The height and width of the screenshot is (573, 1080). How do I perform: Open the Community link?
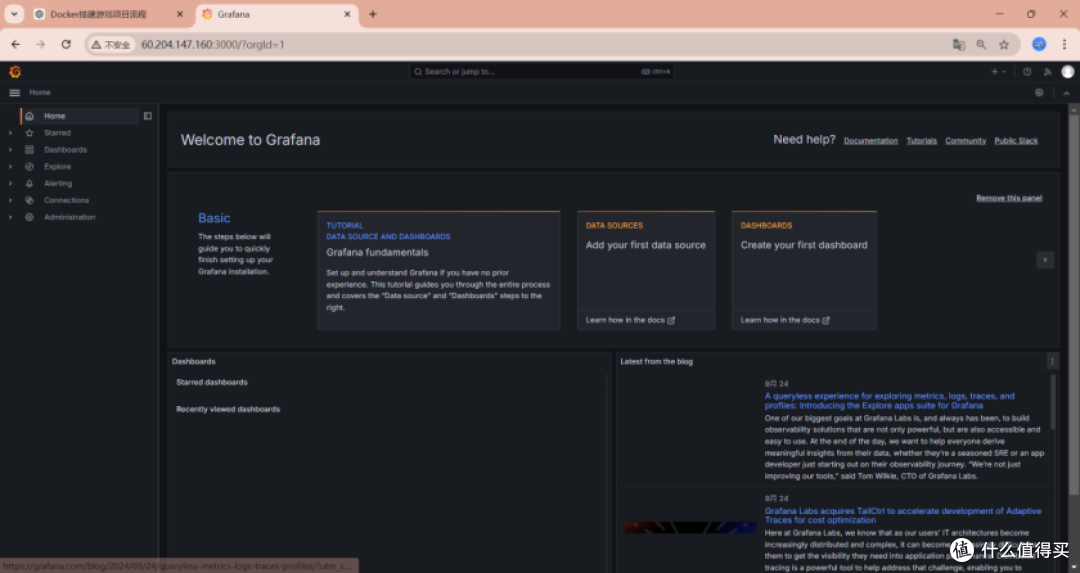(965, 140)
